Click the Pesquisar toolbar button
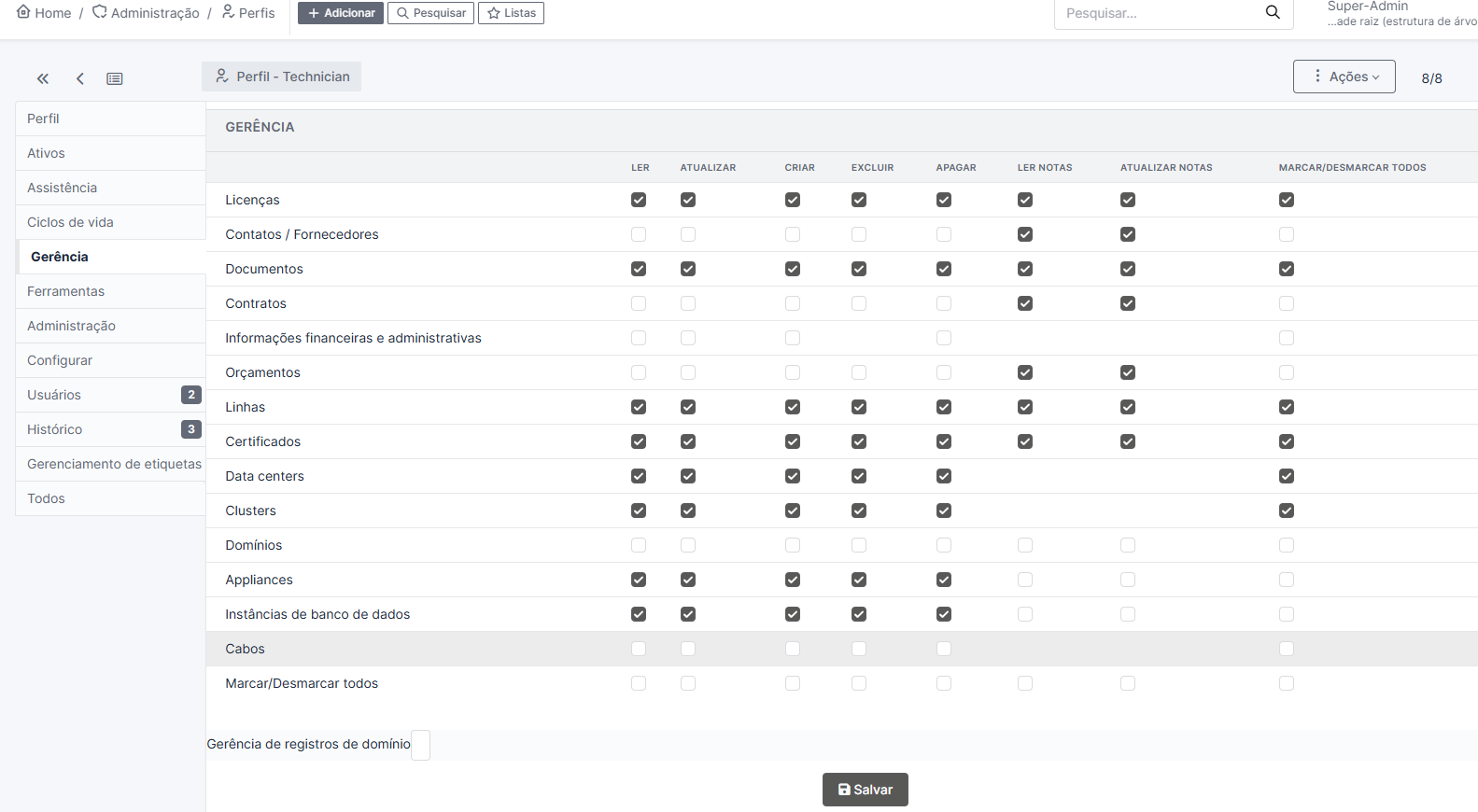Screen dimensions: 1478x812 (x=430, y=13)
